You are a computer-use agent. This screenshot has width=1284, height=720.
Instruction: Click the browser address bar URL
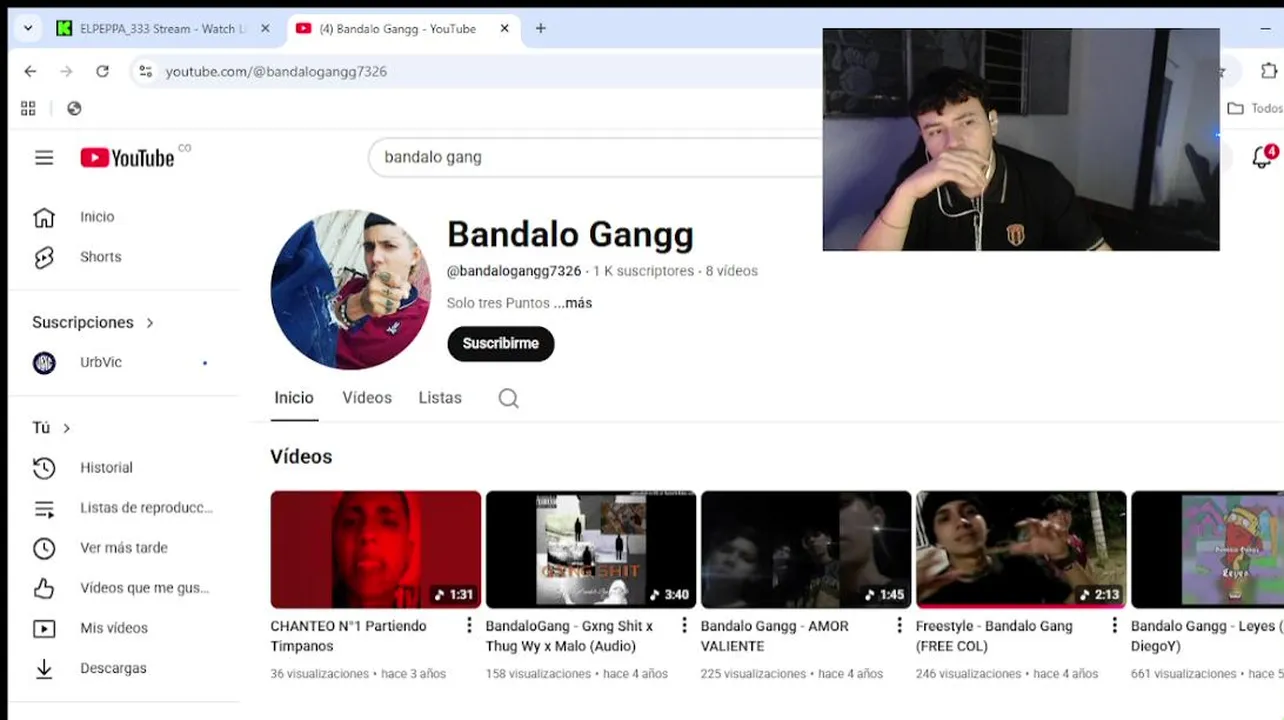tap(276, 72)
